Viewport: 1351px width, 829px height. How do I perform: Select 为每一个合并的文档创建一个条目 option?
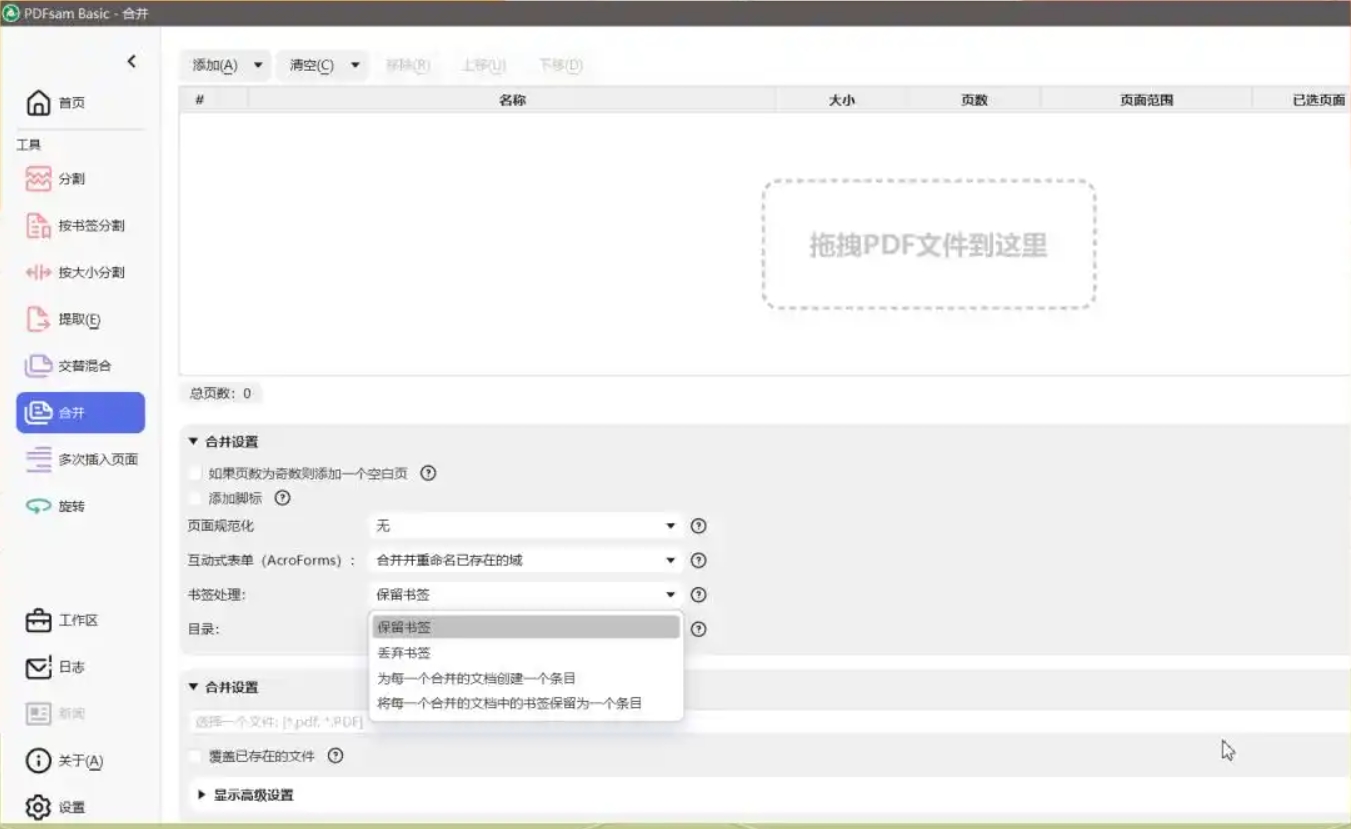(476, 678)
